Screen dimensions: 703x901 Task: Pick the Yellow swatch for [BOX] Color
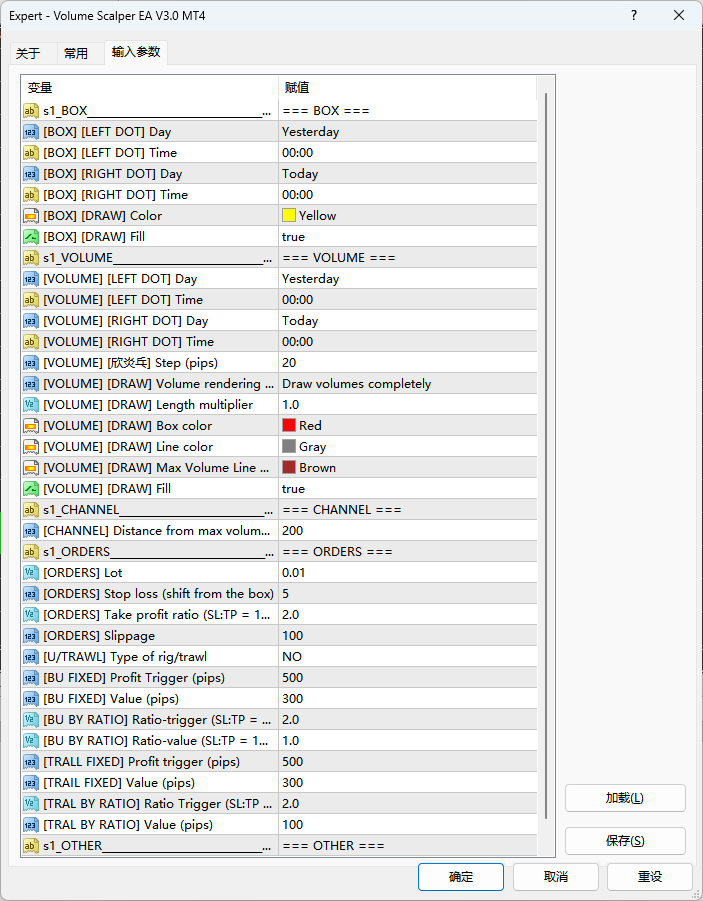click(289, 215)
